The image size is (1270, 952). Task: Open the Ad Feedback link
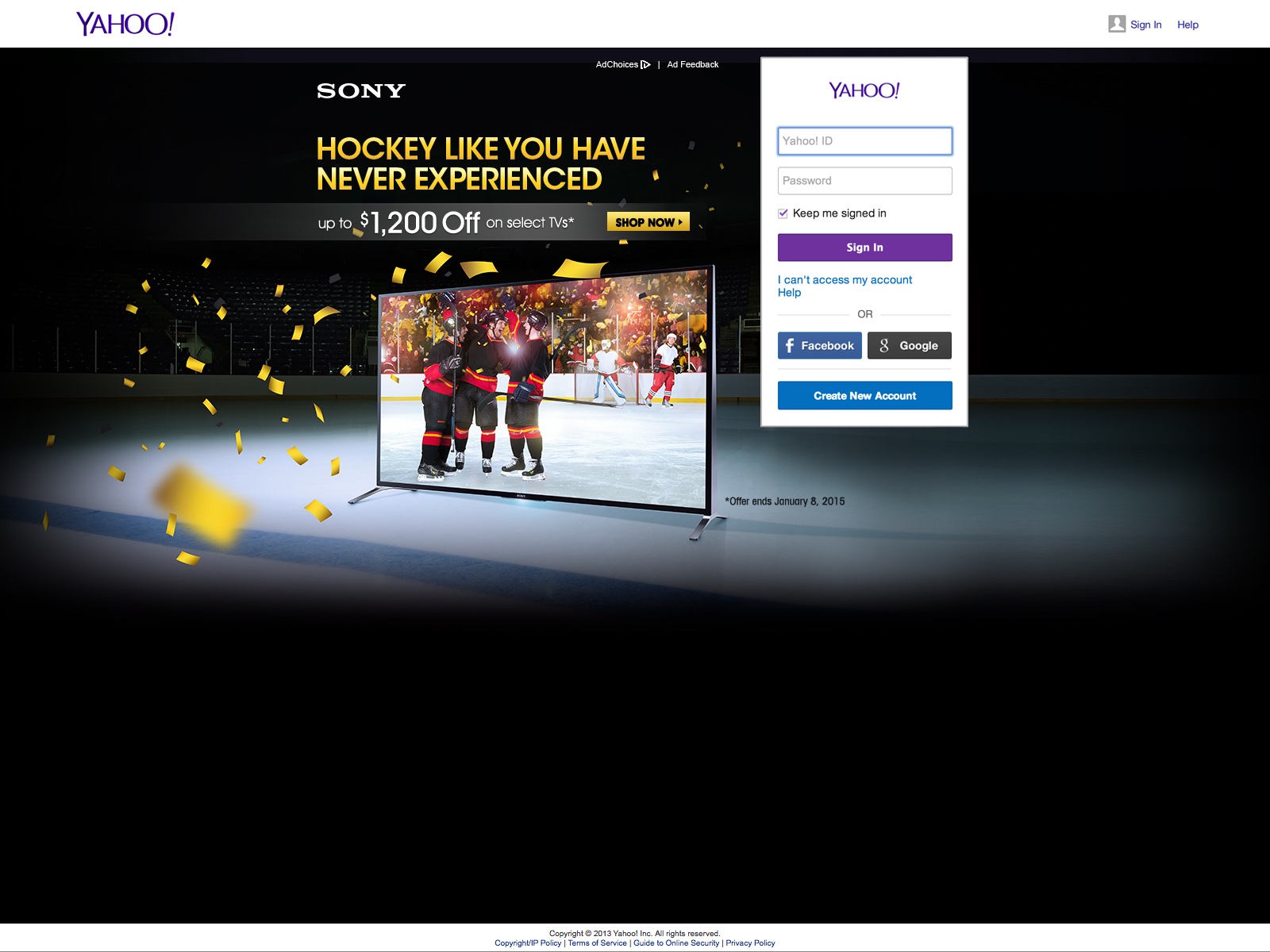pyautogui.click(x=692, y=64)
